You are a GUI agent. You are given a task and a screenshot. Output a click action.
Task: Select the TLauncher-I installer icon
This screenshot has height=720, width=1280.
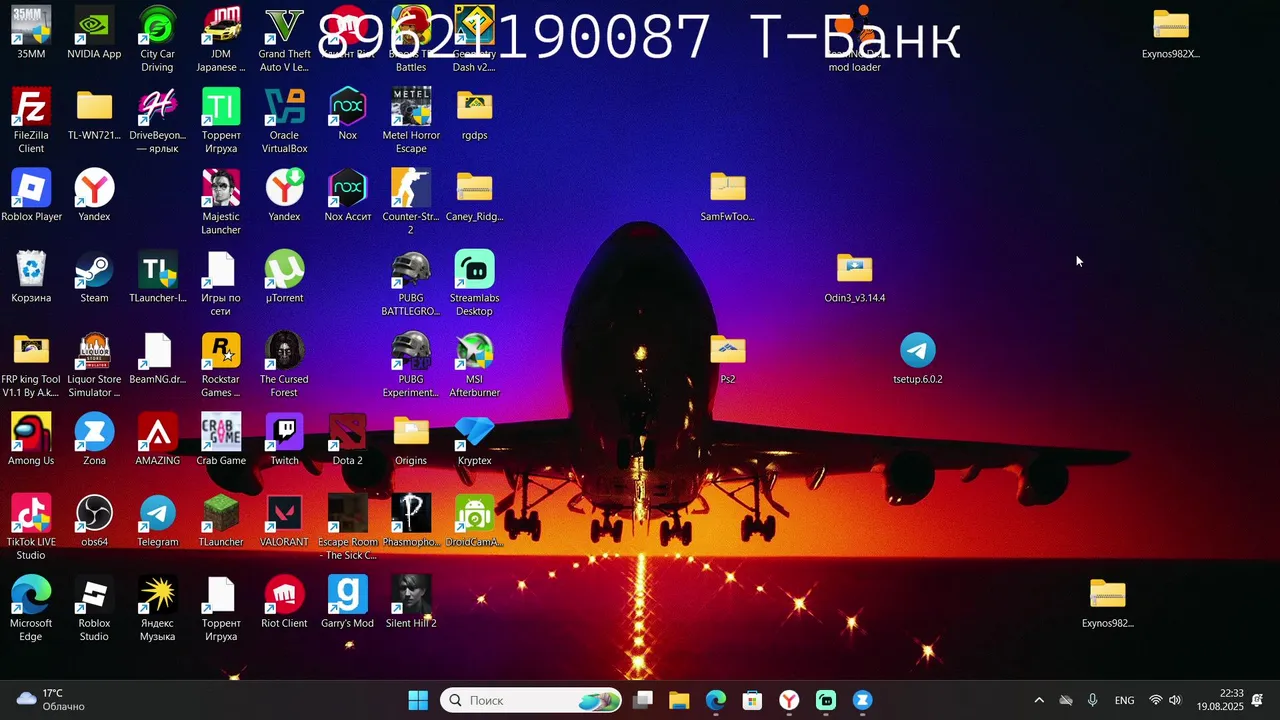[157, 277]
